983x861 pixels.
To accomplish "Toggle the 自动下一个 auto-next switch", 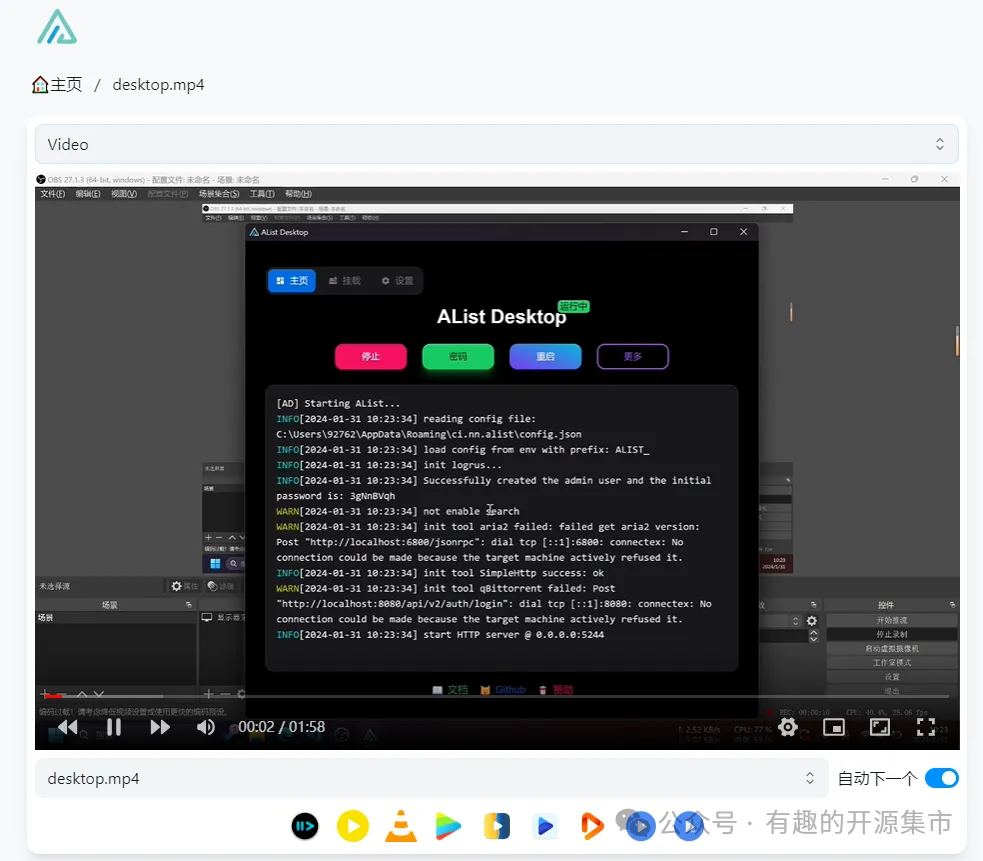I will (x=942, y=778).
